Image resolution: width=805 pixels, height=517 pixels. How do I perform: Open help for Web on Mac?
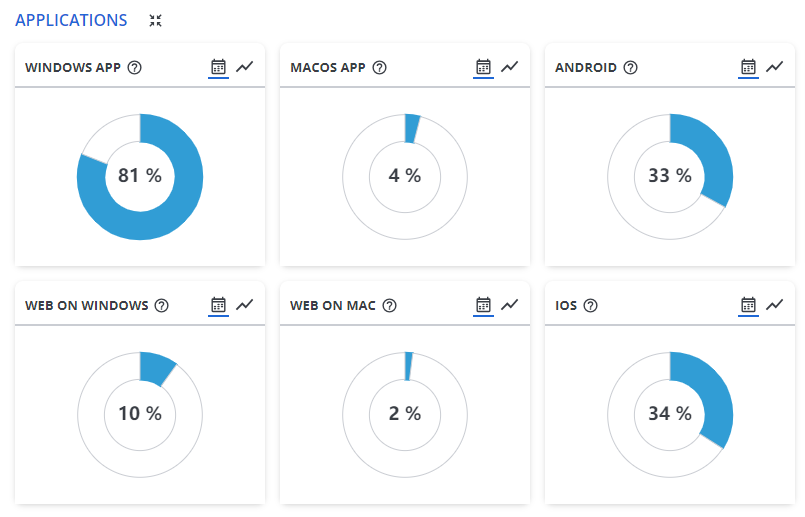[390, 306]
